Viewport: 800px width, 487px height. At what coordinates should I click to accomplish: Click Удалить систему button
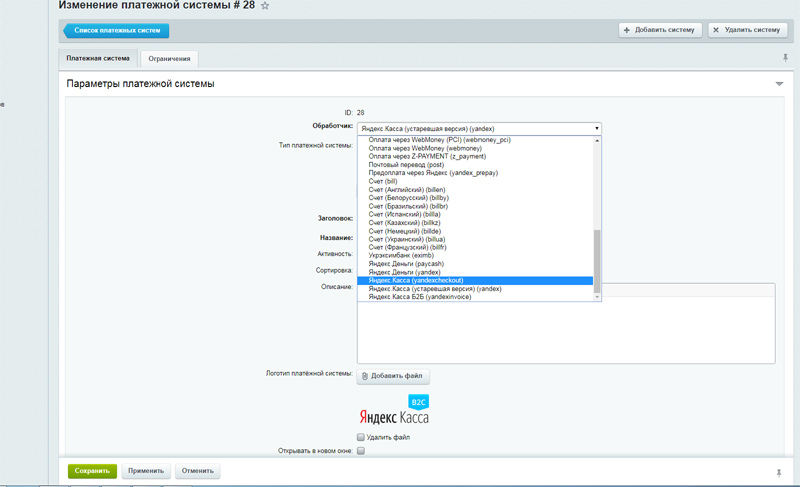pyautogui.click(x=747, y=30)
